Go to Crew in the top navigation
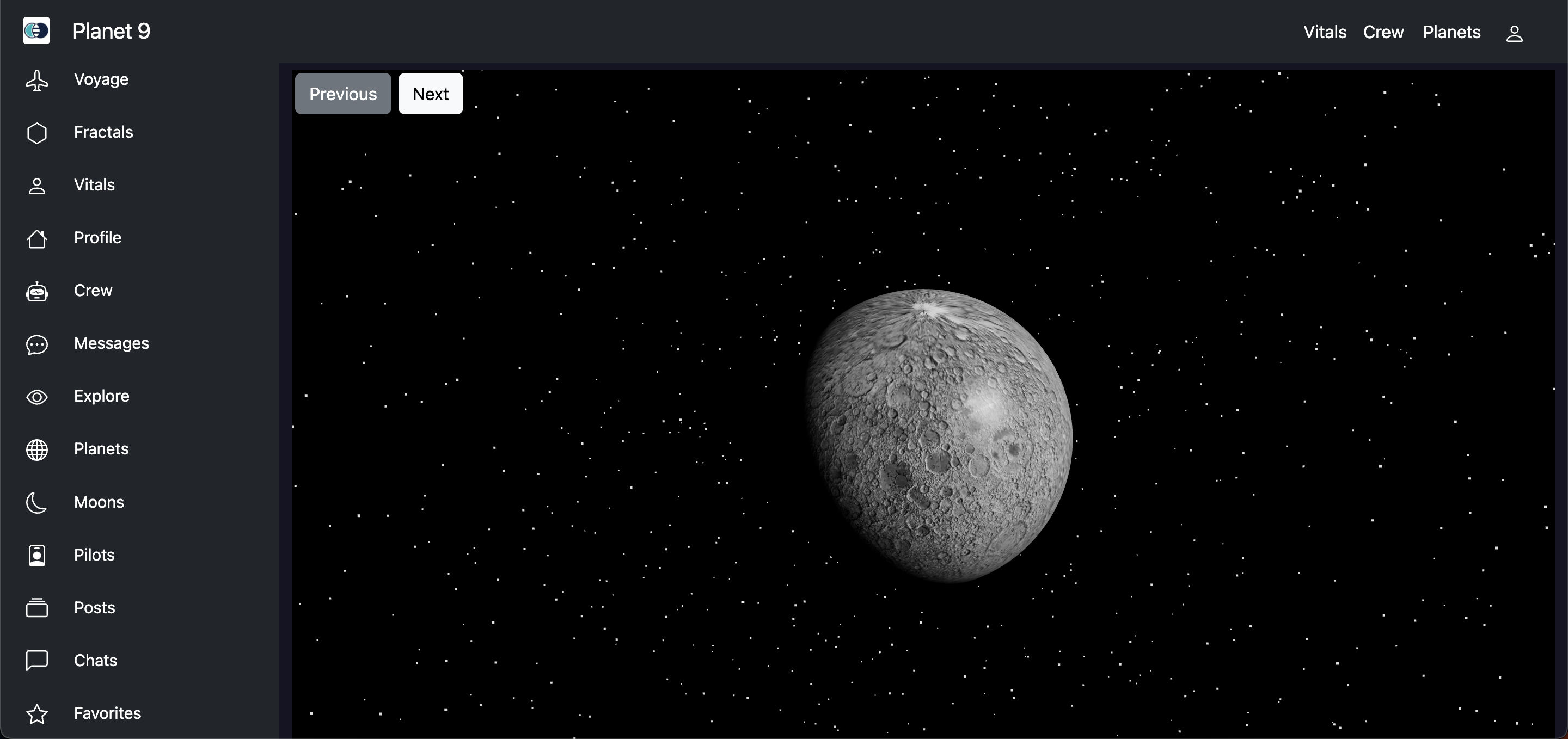Screen dimensions: 1568x739 [1383, 32]
